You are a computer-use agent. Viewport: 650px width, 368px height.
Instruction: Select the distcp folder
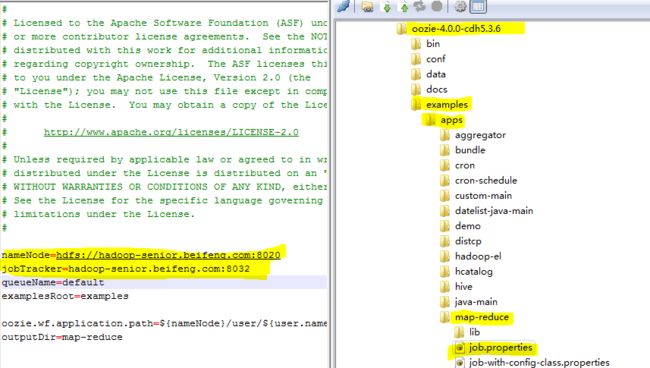tap(468, 241)
